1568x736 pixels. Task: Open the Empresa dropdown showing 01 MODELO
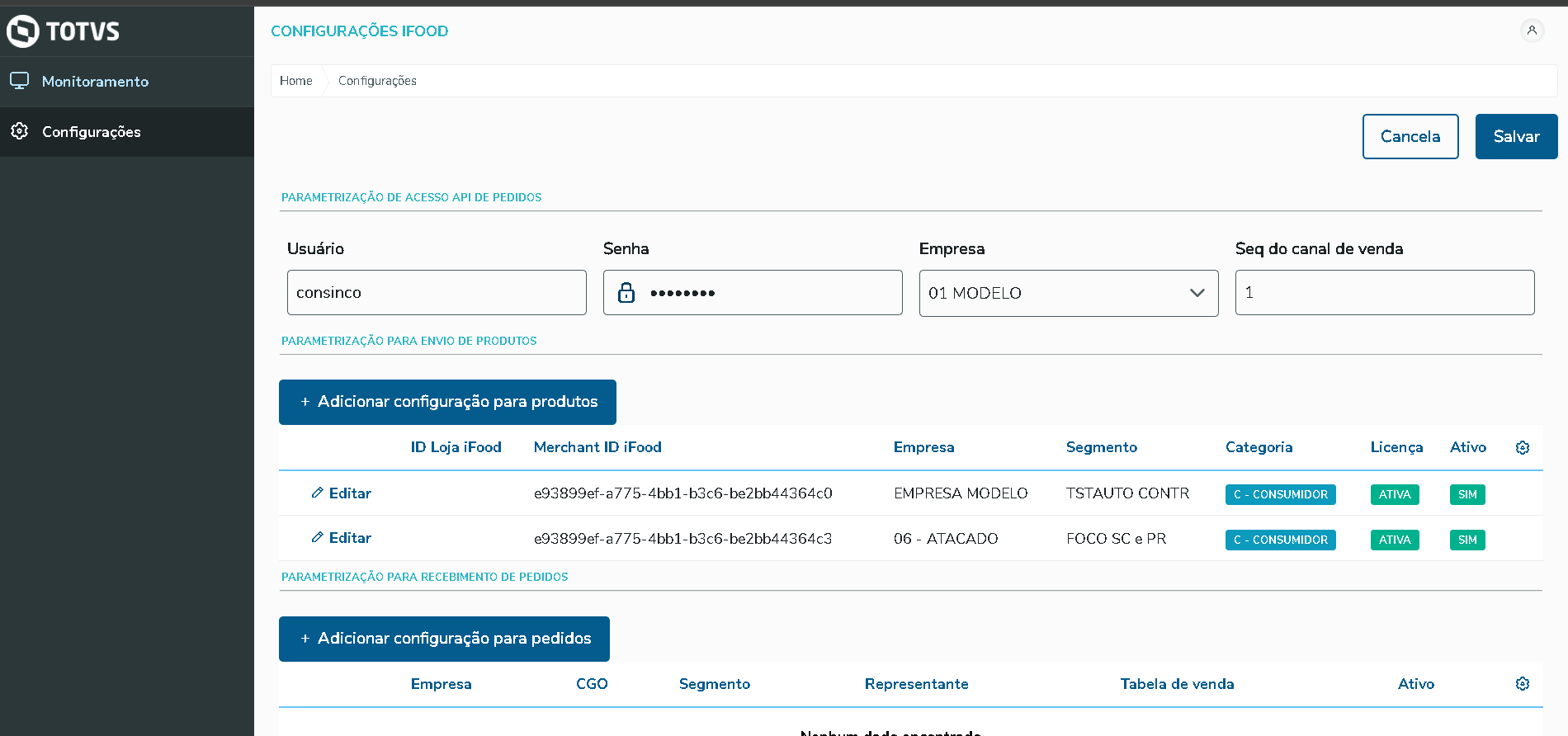pyautogui.click(x=1069, y=293)
